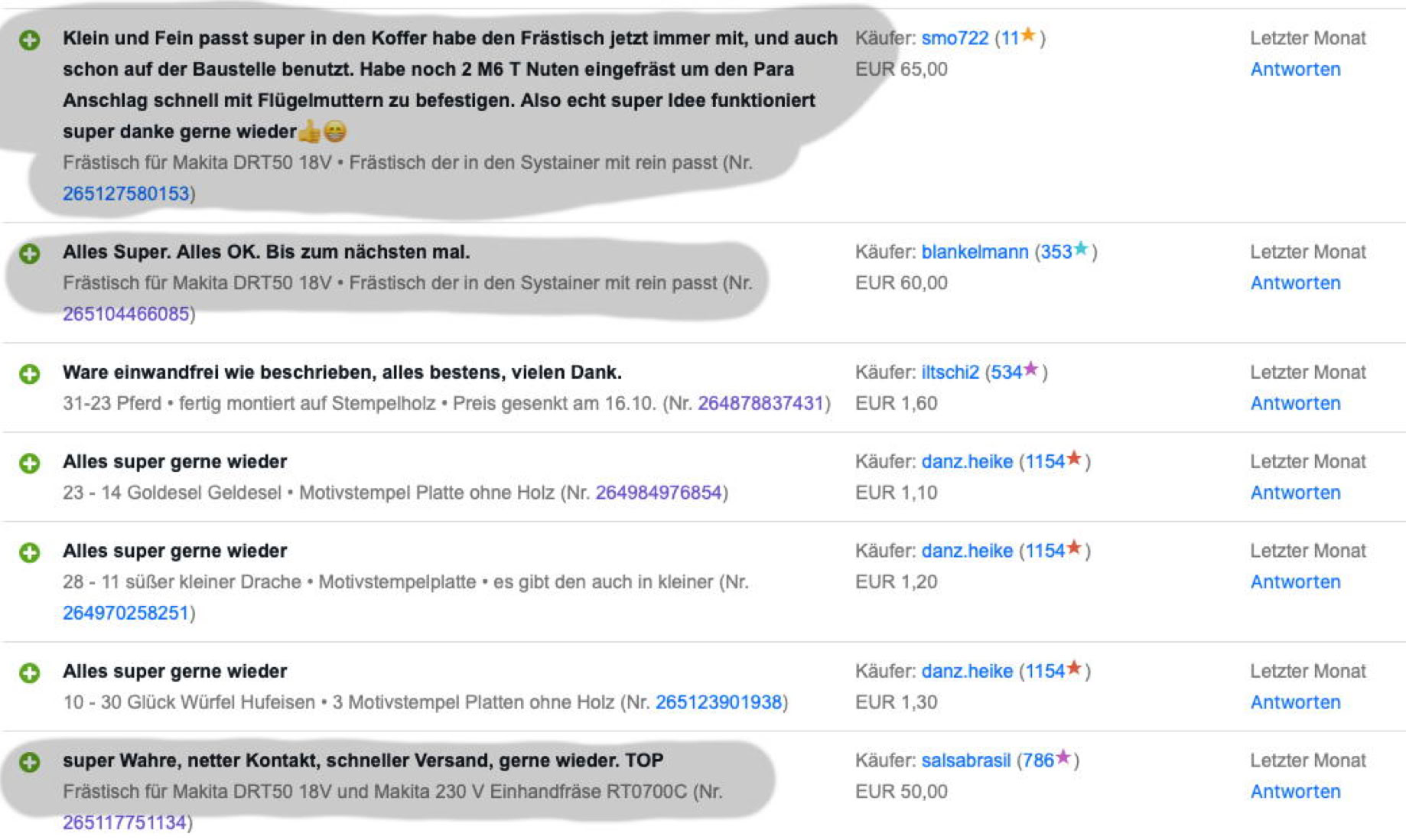The width and height of the screenshot is (1406, 840).
Task: Open buyer profile iltschi2
Action: pos(950,372)
